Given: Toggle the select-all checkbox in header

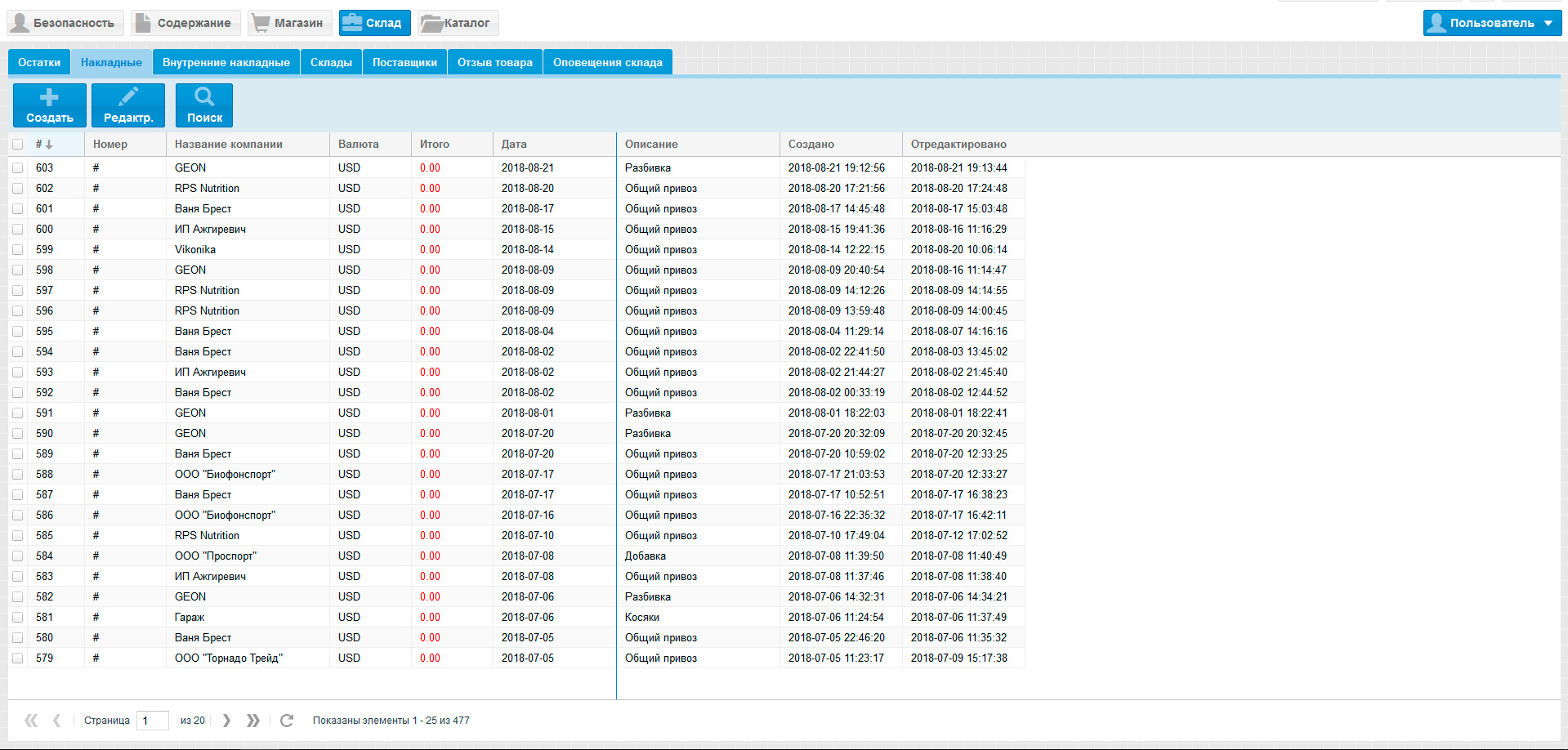Looking at the screenshot, I should pos(18,145).
